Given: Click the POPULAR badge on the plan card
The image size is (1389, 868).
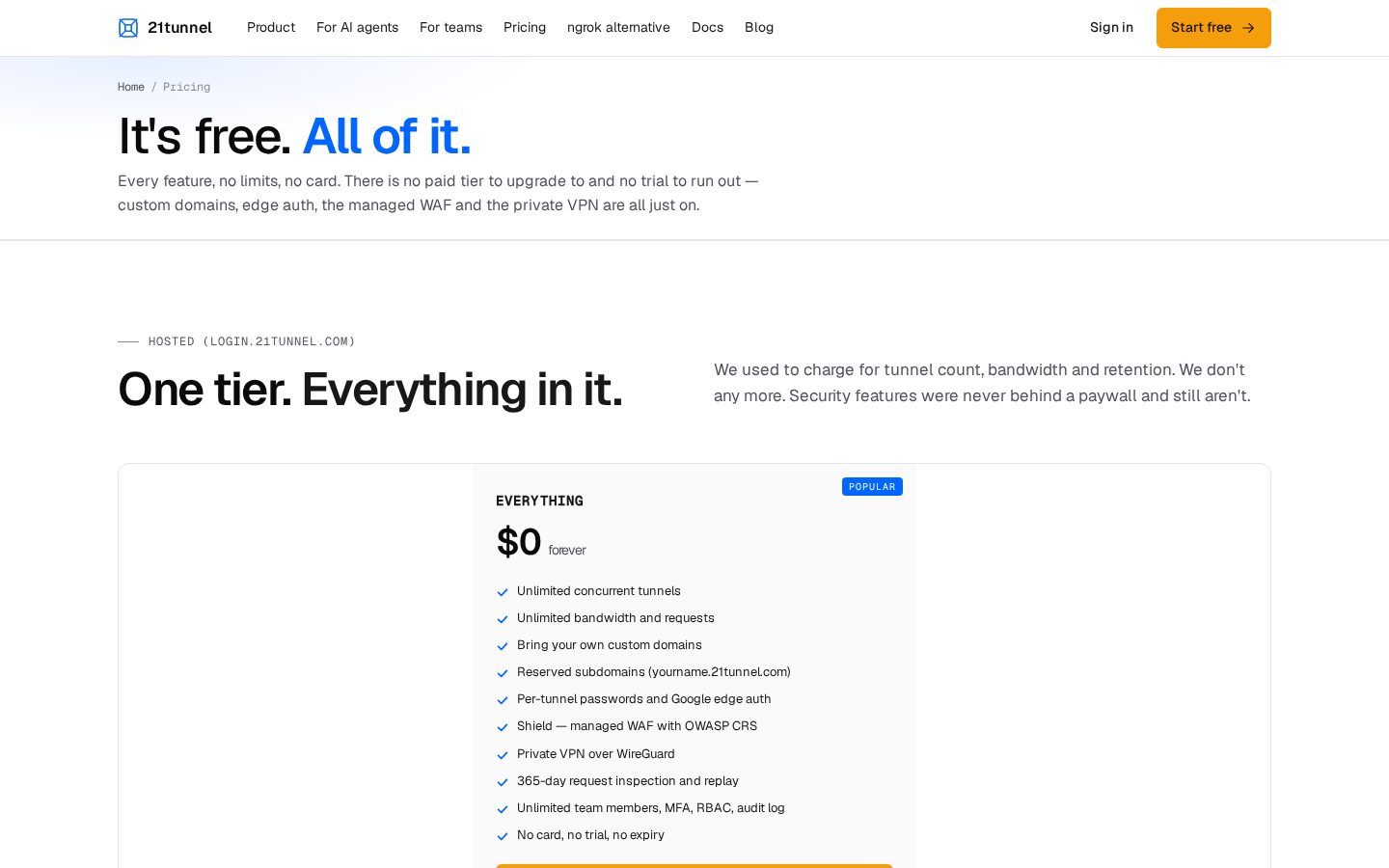Looking at the screenshot, I should pyautogui.click(x=872, y=487).
